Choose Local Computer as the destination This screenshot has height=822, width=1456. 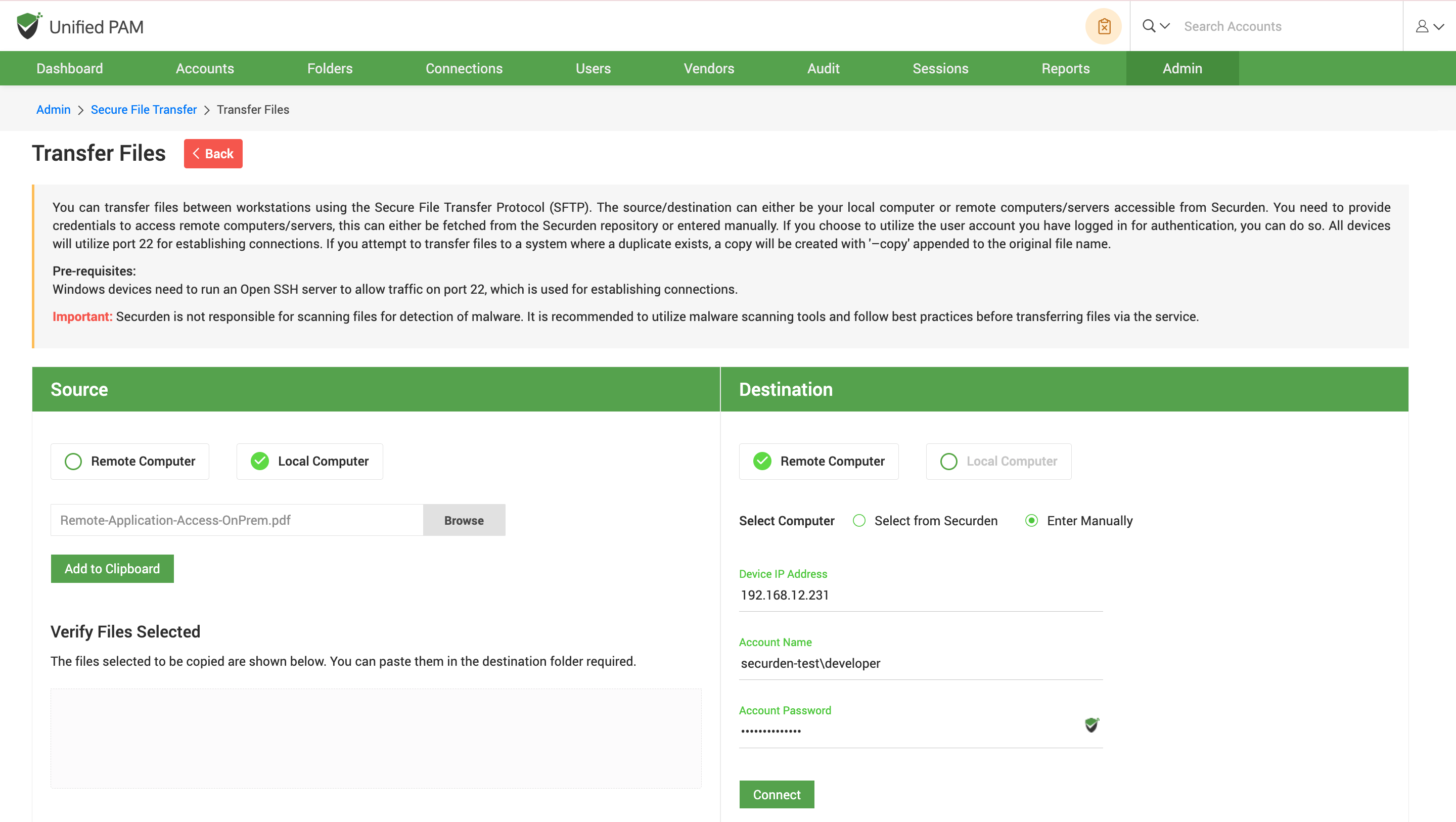(x=948, y=462)
